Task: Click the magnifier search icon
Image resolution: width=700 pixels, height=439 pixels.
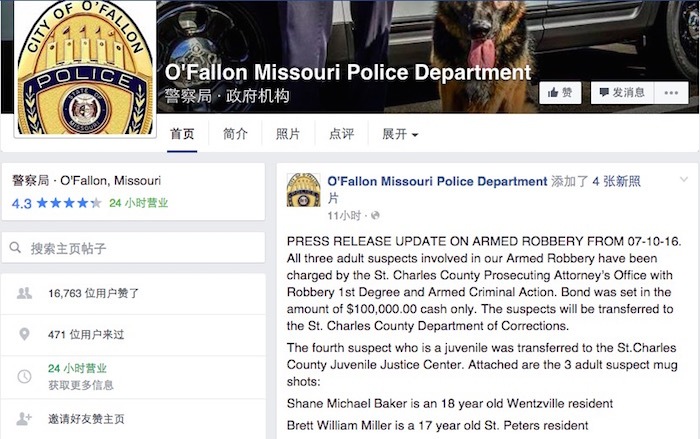Action: coord(15,247)
